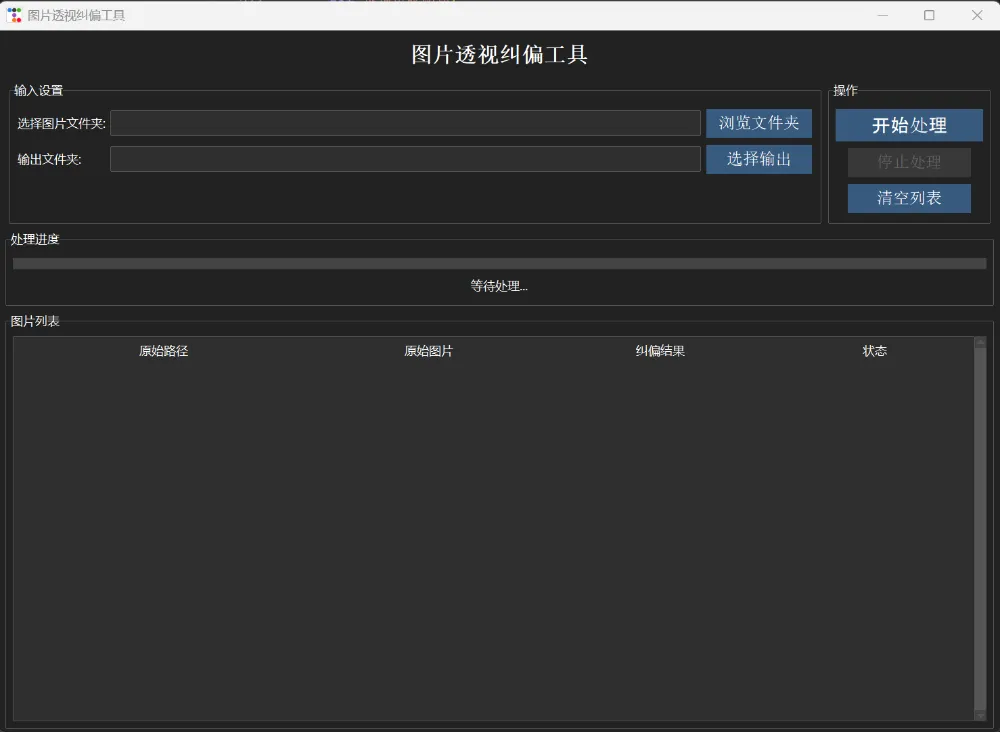
Task: Focus the 输出文件夹 input field
Action: (405, 159)
